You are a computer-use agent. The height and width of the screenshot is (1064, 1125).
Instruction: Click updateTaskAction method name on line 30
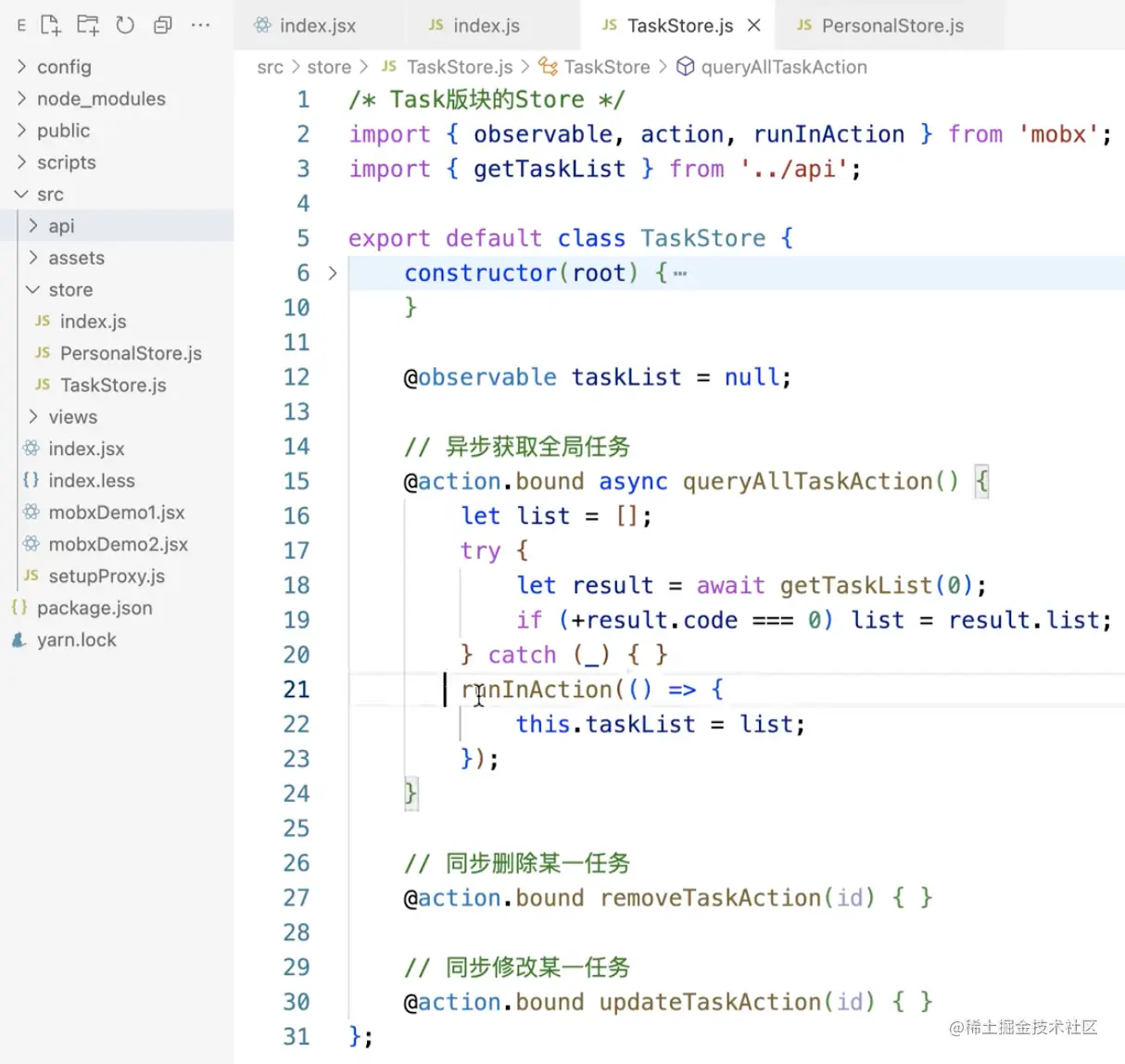coord(711,1002)
